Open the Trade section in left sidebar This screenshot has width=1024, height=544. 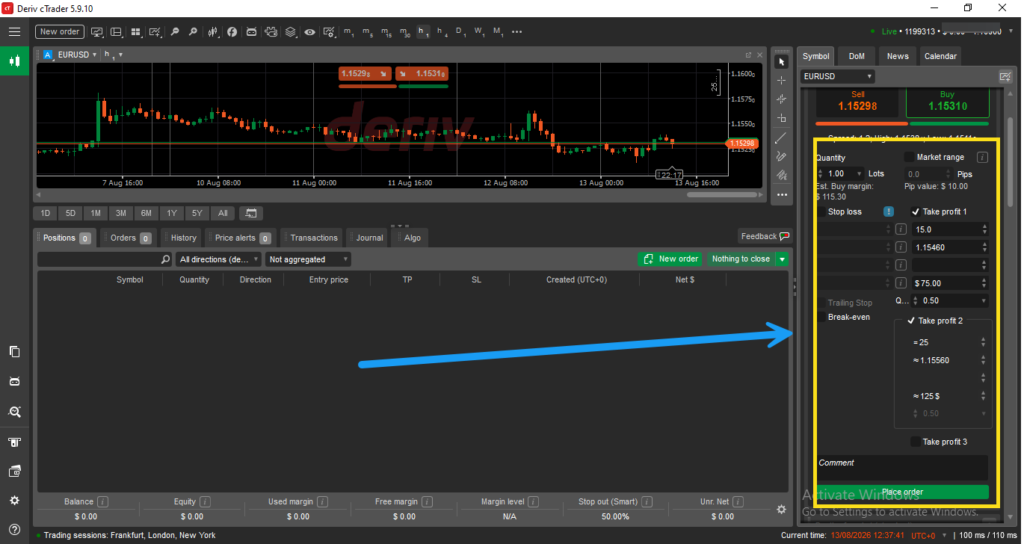(x=14, y=61)
